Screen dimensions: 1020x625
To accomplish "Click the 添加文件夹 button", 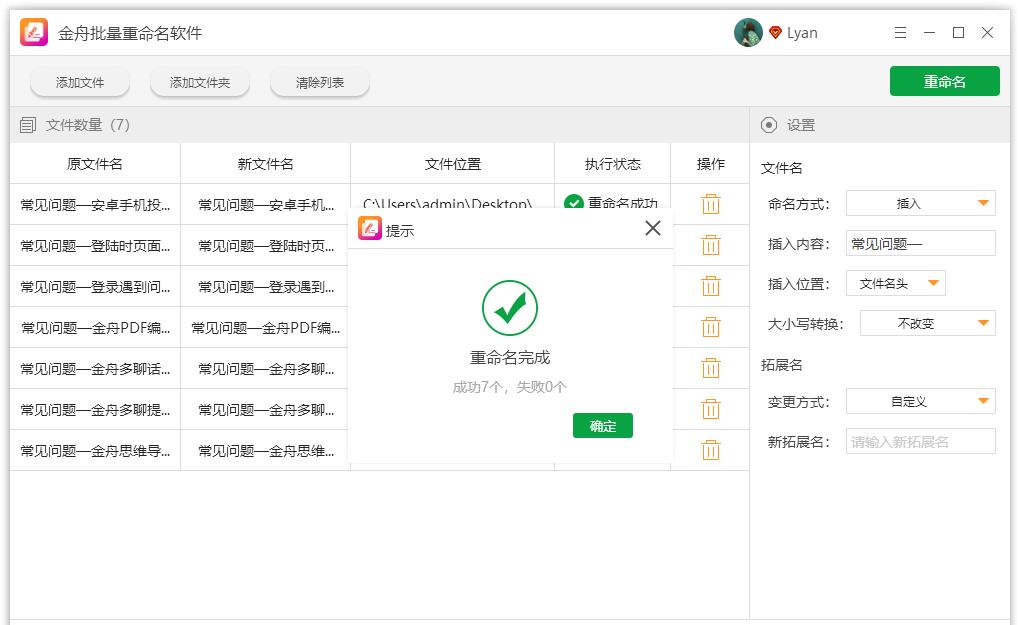I will [200, 83].
